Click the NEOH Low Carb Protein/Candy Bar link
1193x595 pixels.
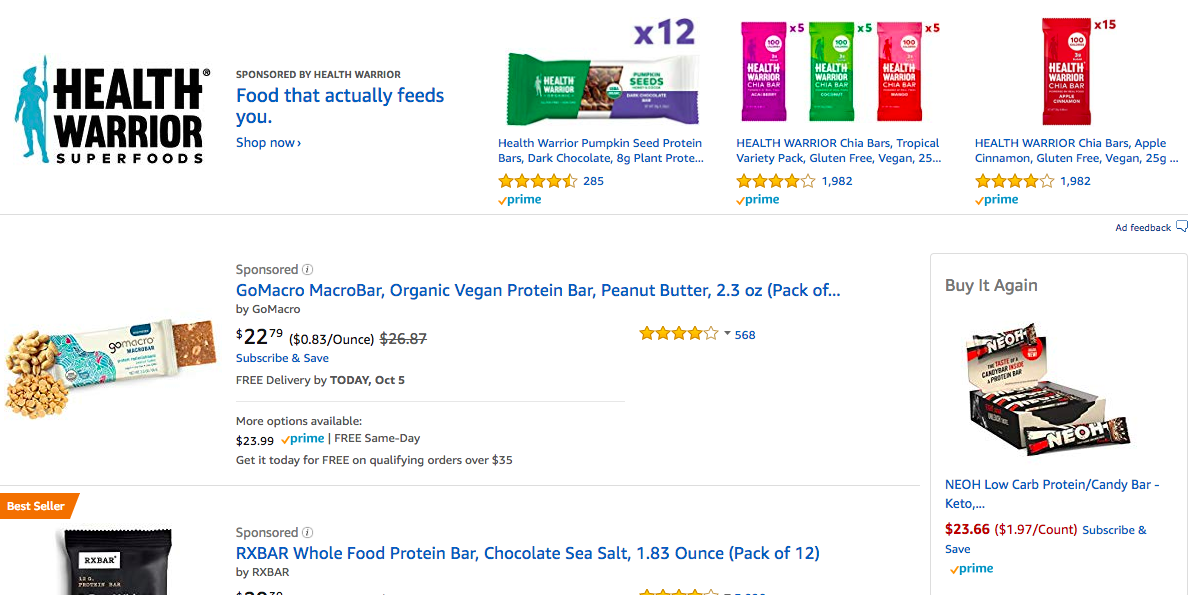1052,494
